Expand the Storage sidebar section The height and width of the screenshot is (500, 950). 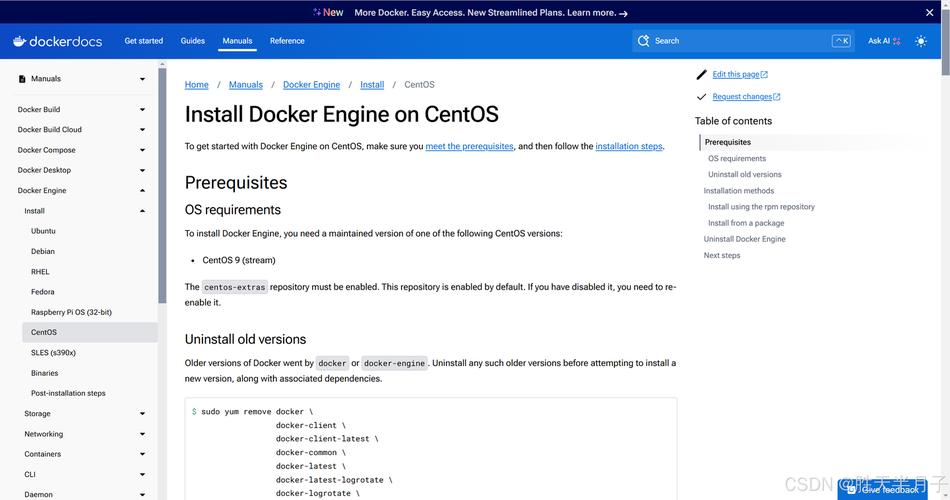click(142, 414)
